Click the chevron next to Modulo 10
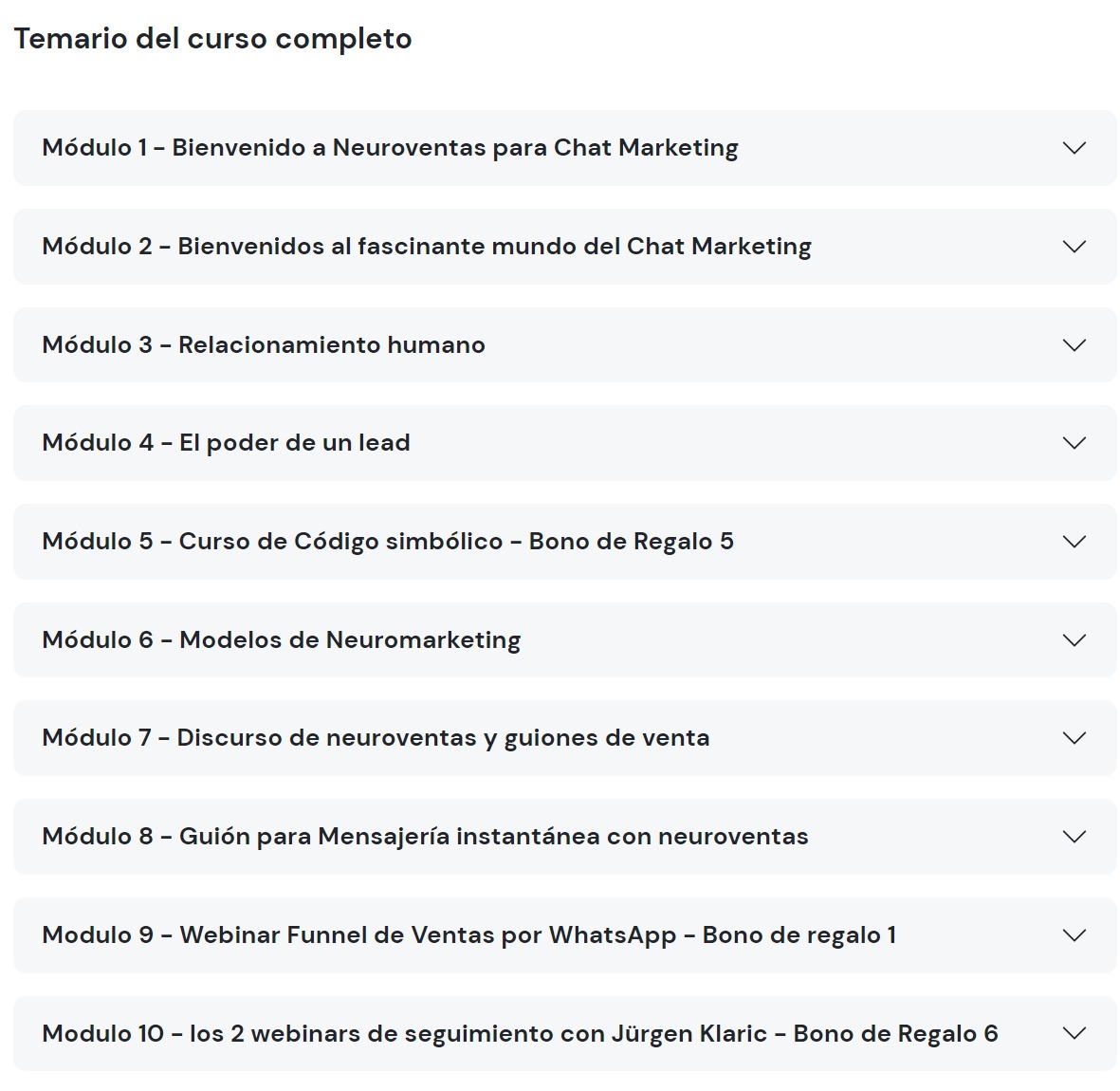This screenshot has height=1091, width=1120. coord(1074,1034)
